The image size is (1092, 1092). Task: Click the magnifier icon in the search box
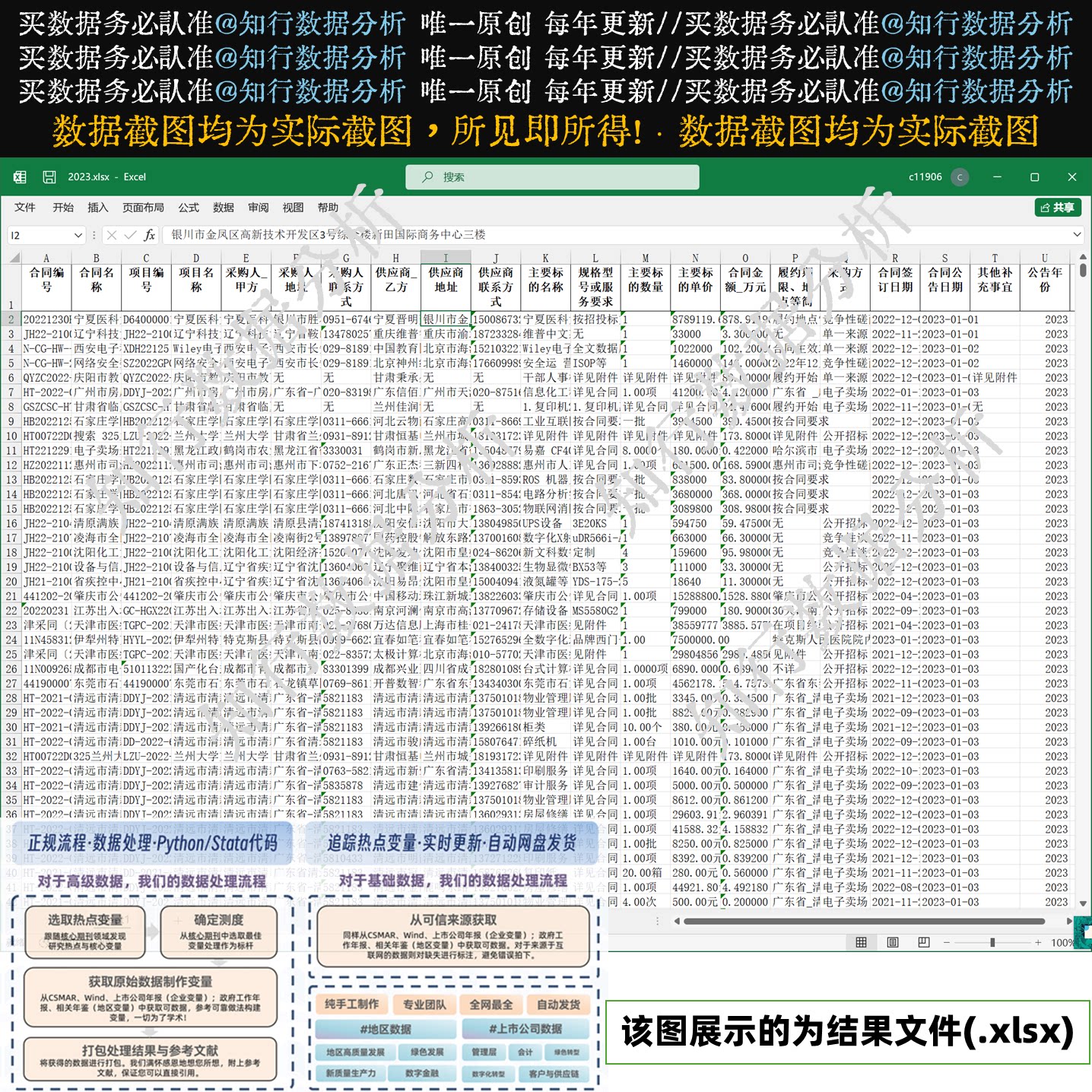428,177
